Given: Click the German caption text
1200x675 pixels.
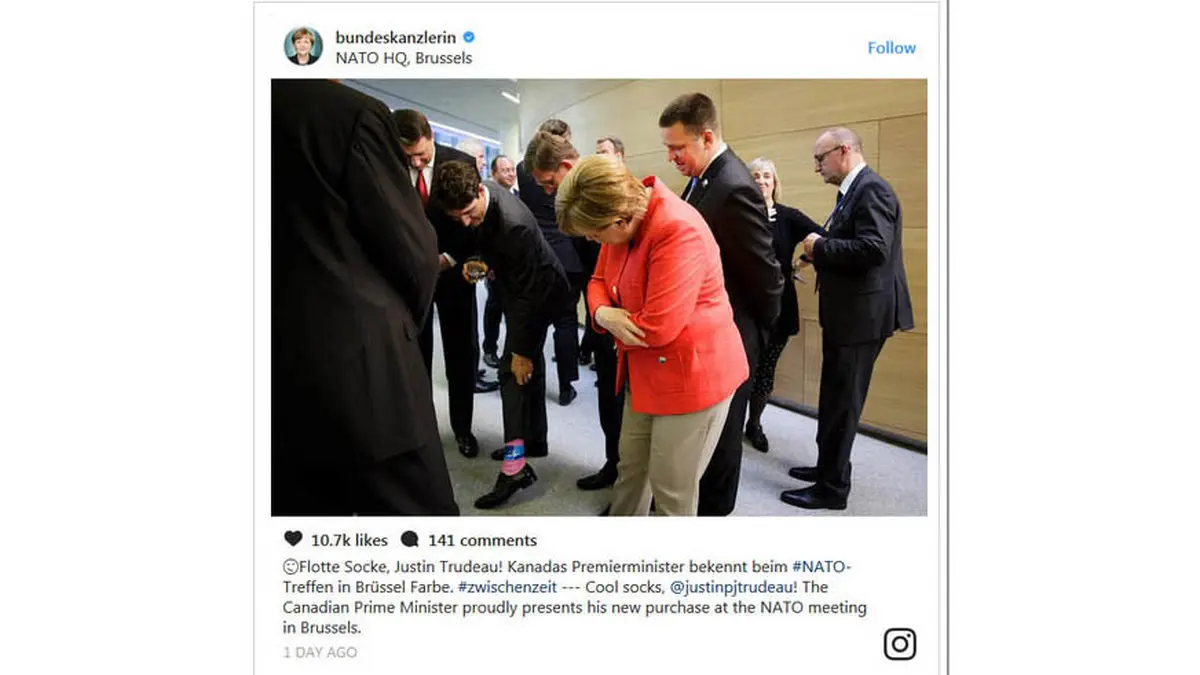Looking at the screenshot, I should 567,576.
